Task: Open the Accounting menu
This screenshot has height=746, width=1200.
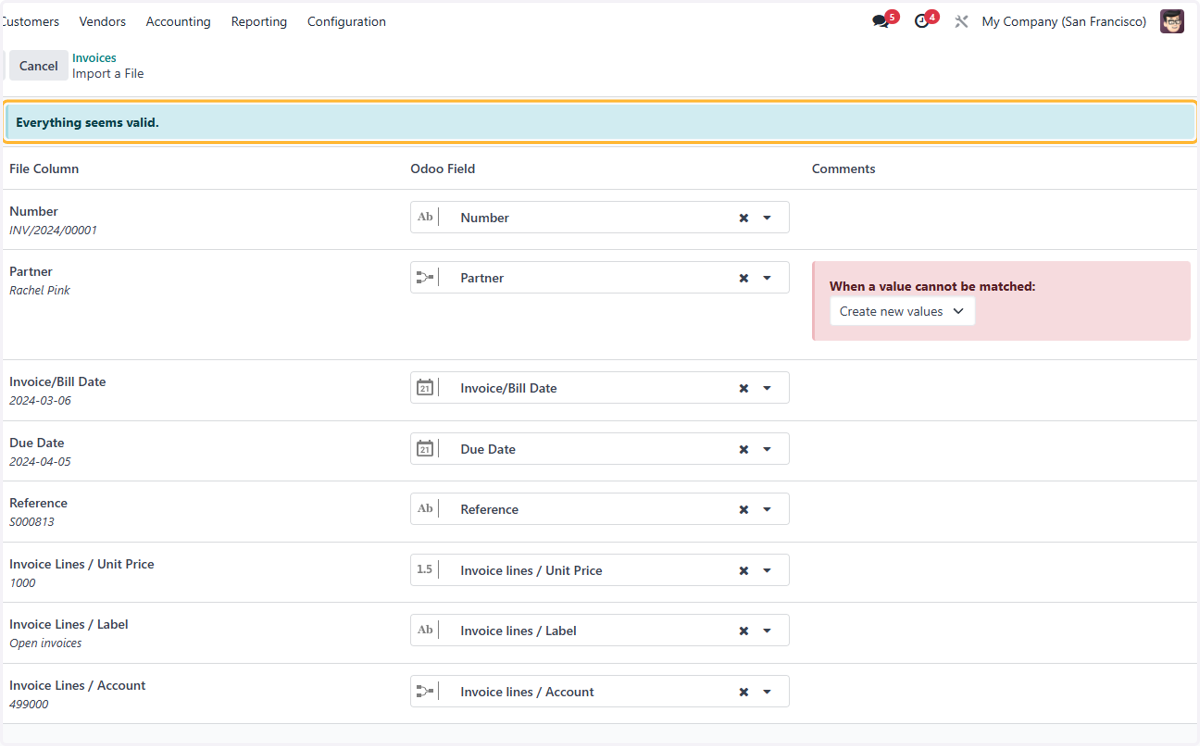Action: pos(178,21)
